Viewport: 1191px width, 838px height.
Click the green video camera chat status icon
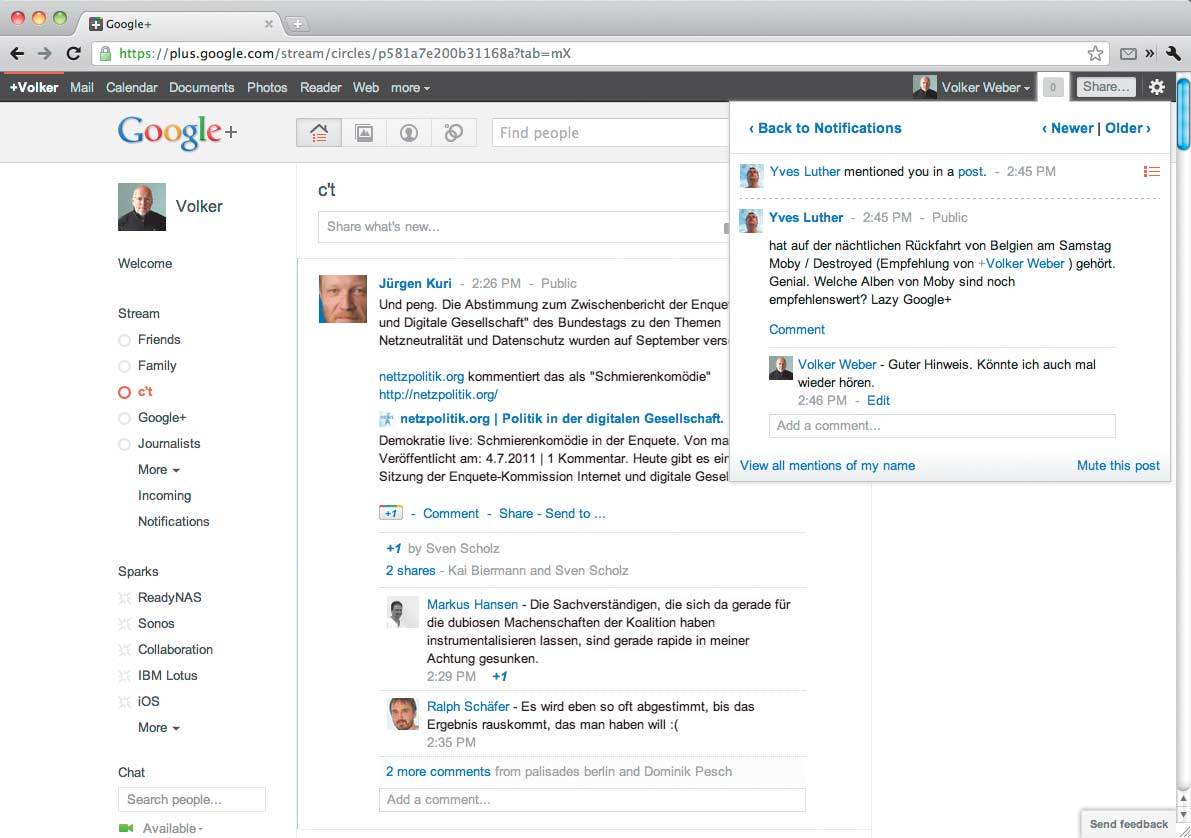click(x=126, y=827)
